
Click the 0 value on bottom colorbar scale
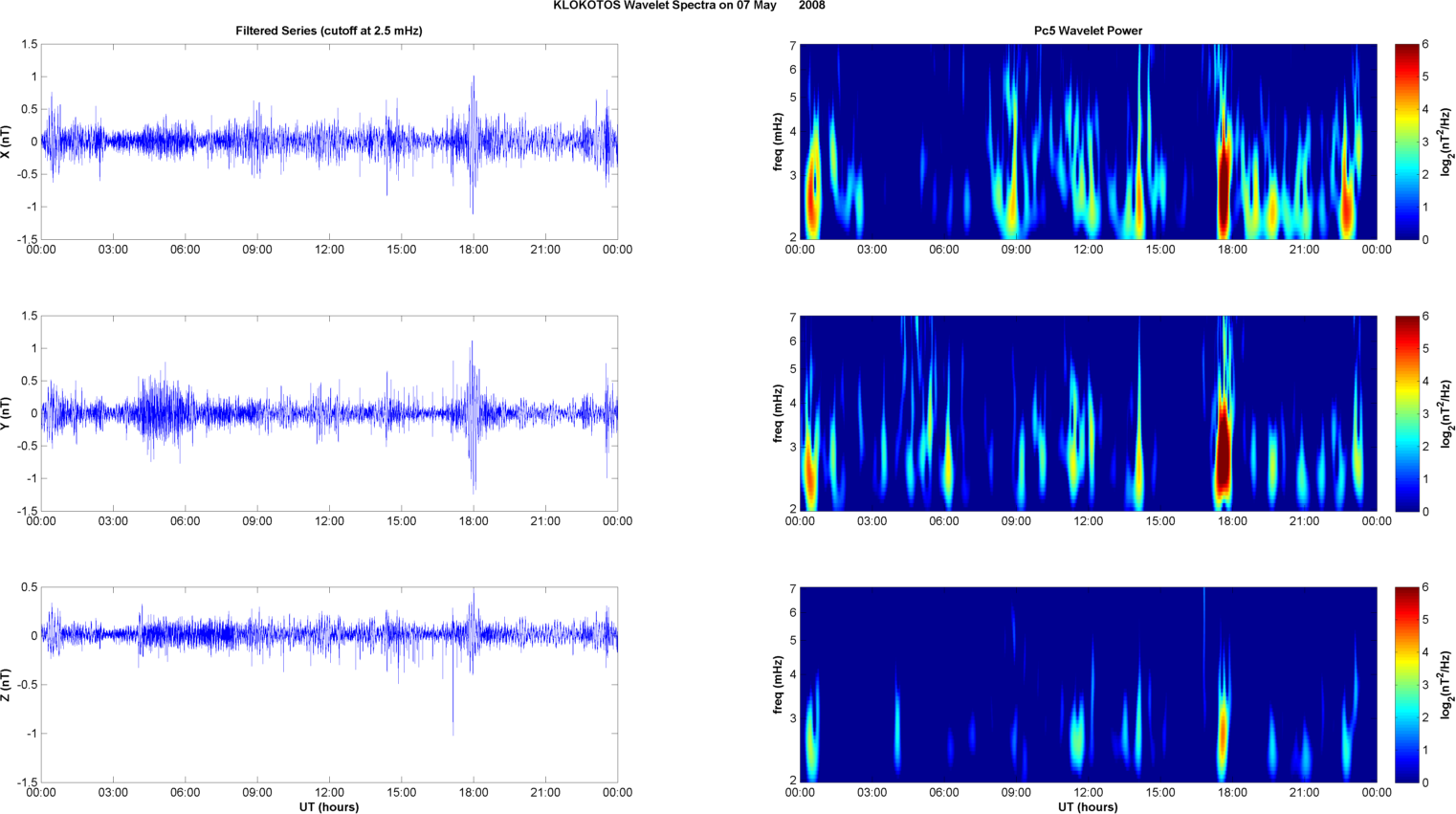coord(1425,782)
